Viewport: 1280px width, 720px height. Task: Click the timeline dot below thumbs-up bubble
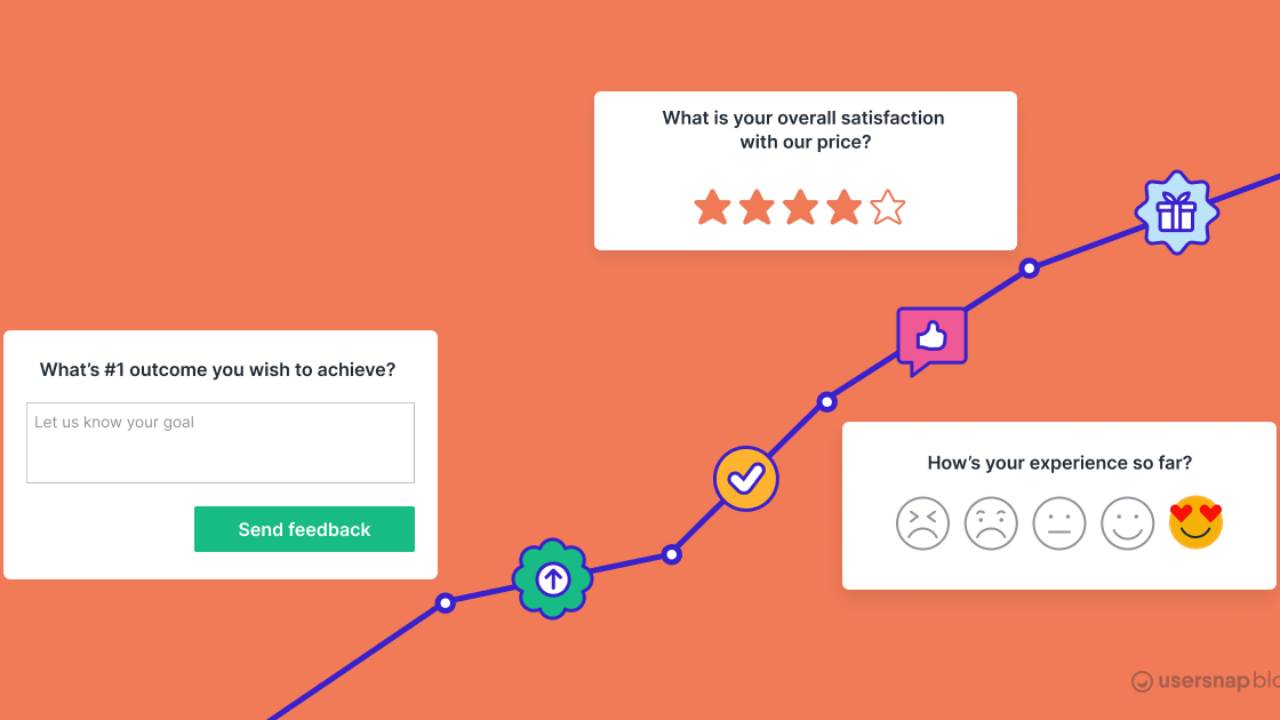827,402
